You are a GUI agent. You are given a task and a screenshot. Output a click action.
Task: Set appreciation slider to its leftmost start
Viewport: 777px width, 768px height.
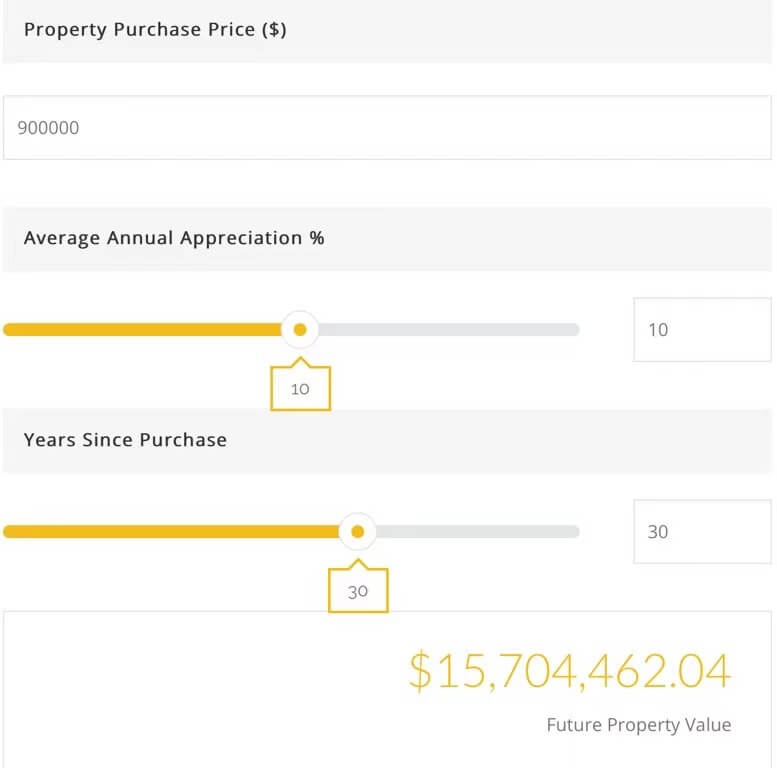tap(6, 330)
